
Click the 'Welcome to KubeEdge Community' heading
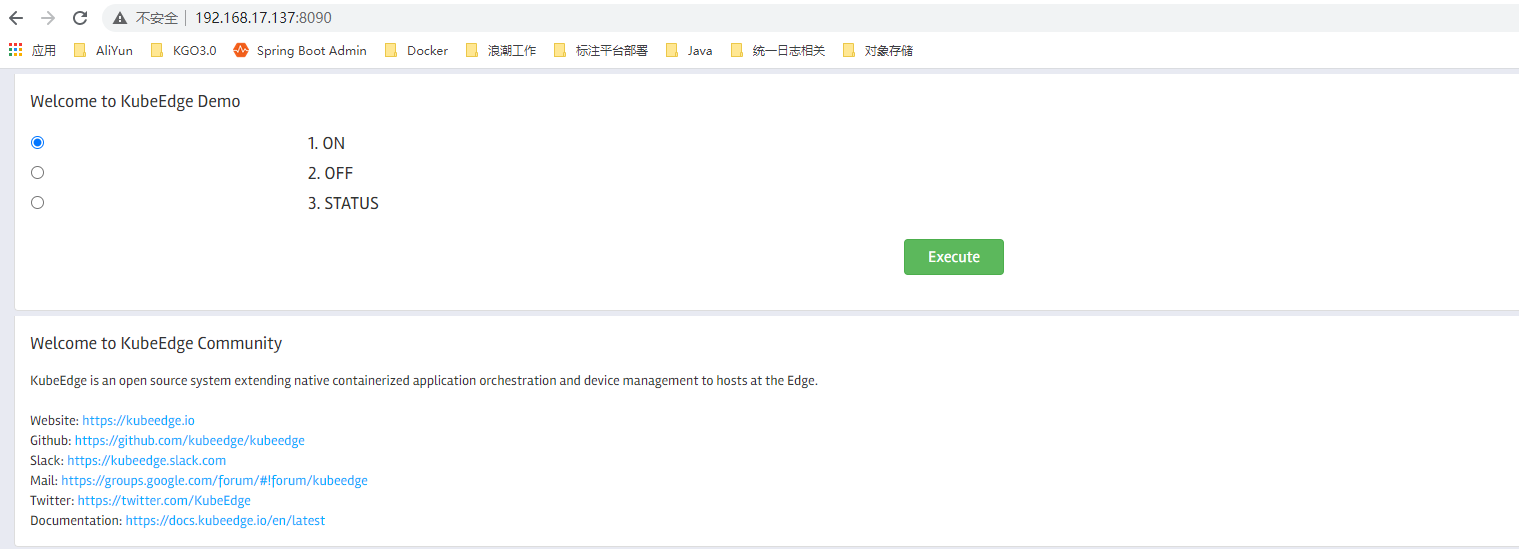pos(156,343)
